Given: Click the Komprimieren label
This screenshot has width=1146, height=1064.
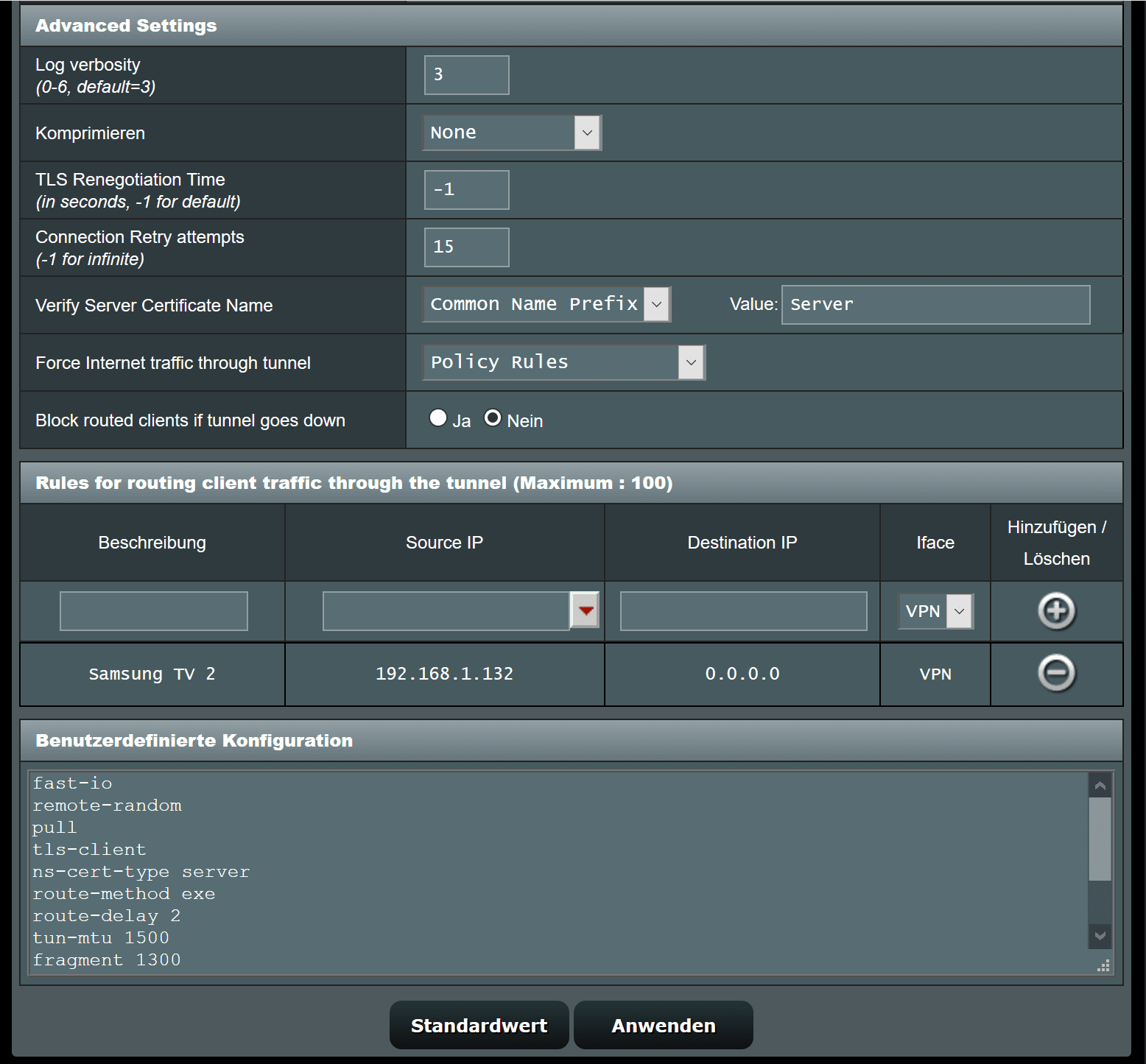Looking at the screenshot, I should point(91,133).
